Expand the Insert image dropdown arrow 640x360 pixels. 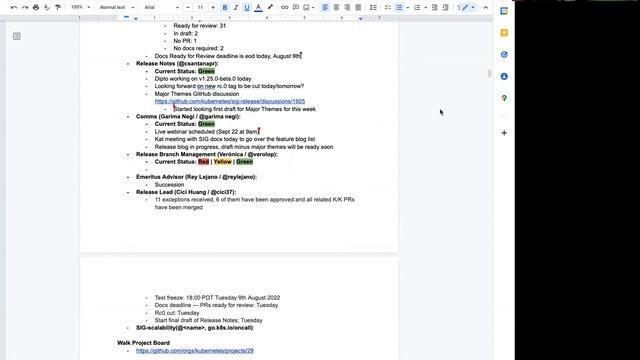(x=313, y=7)
